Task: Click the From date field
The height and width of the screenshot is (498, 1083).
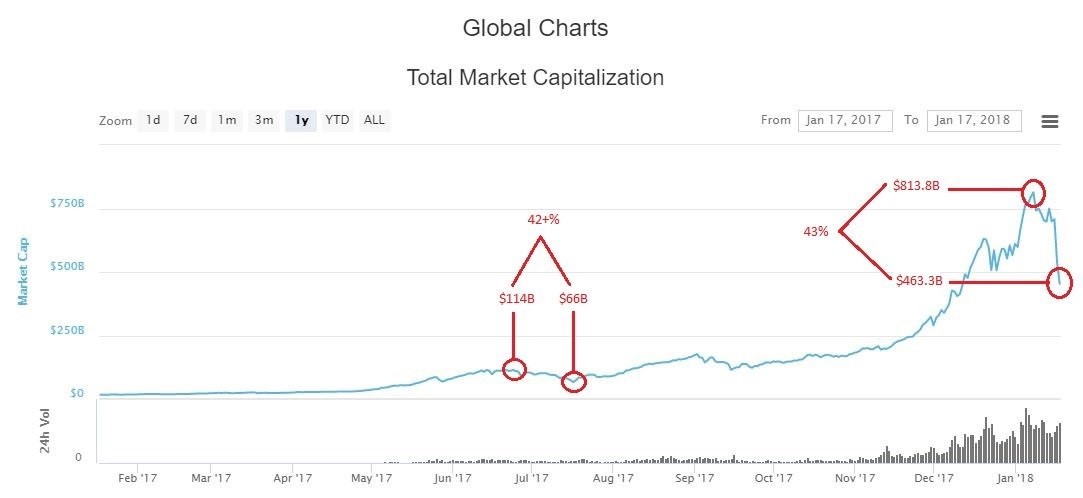Action: coord(845,120)
